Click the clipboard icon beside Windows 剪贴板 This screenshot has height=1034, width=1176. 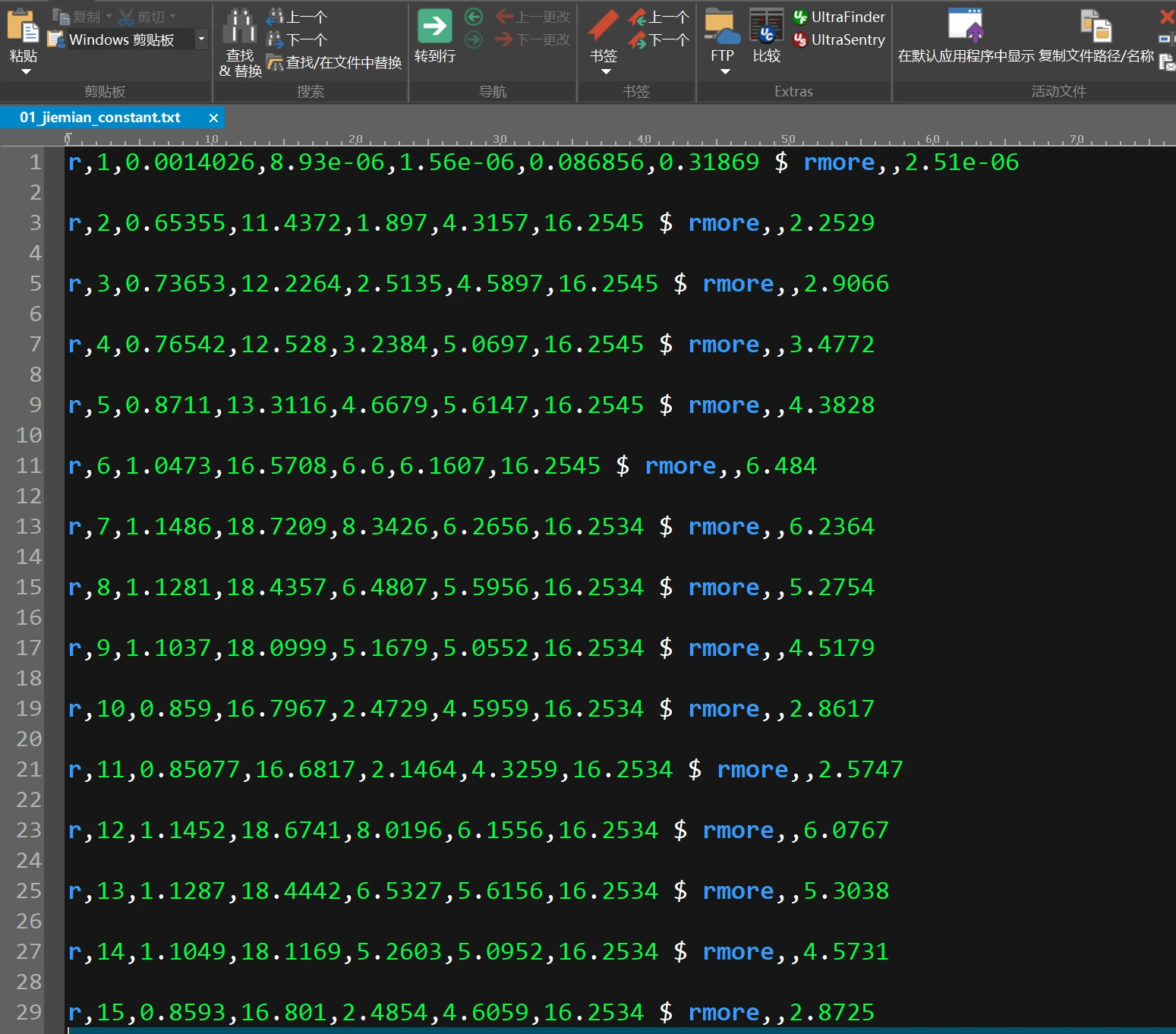(x=55, y=39)
